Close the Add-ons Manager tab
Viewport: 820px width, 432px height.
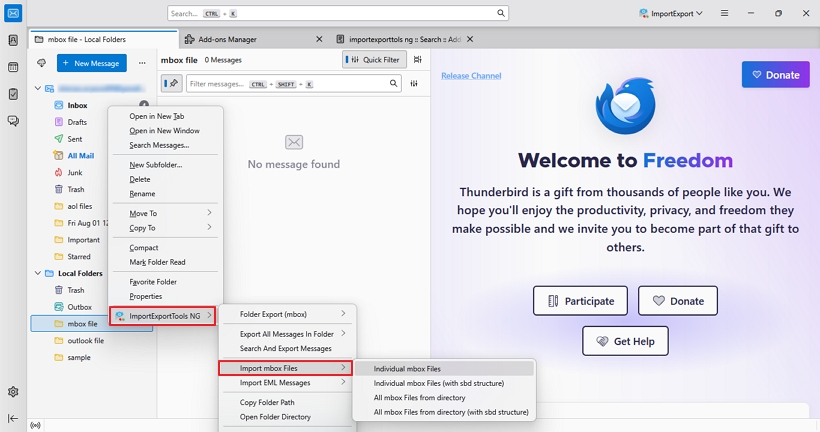click(319, 39)
